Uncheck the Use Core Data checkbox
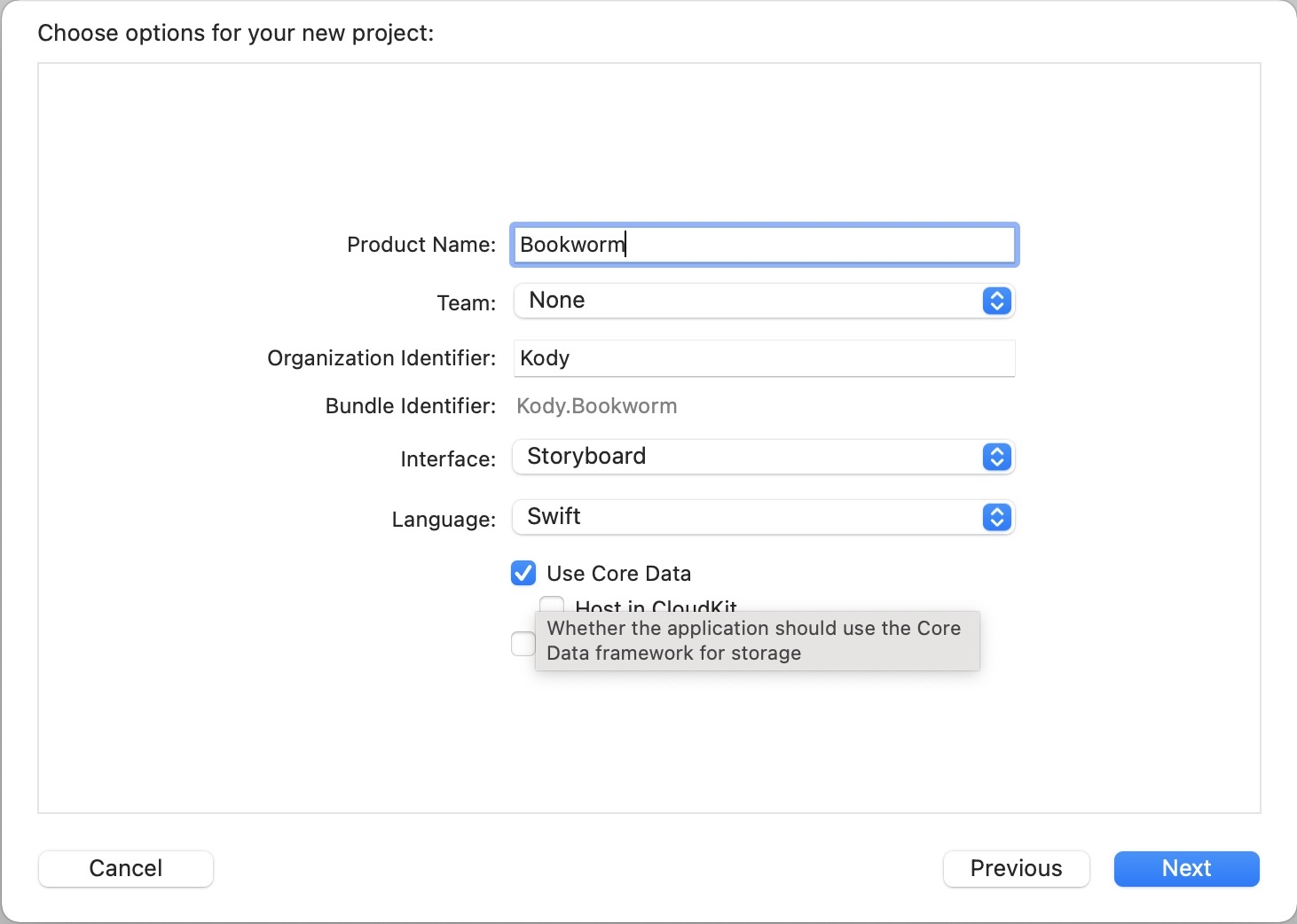Image resolution: width=1297 pixels, height=924 pixels. pyautogui.click(x=523, y=574)
